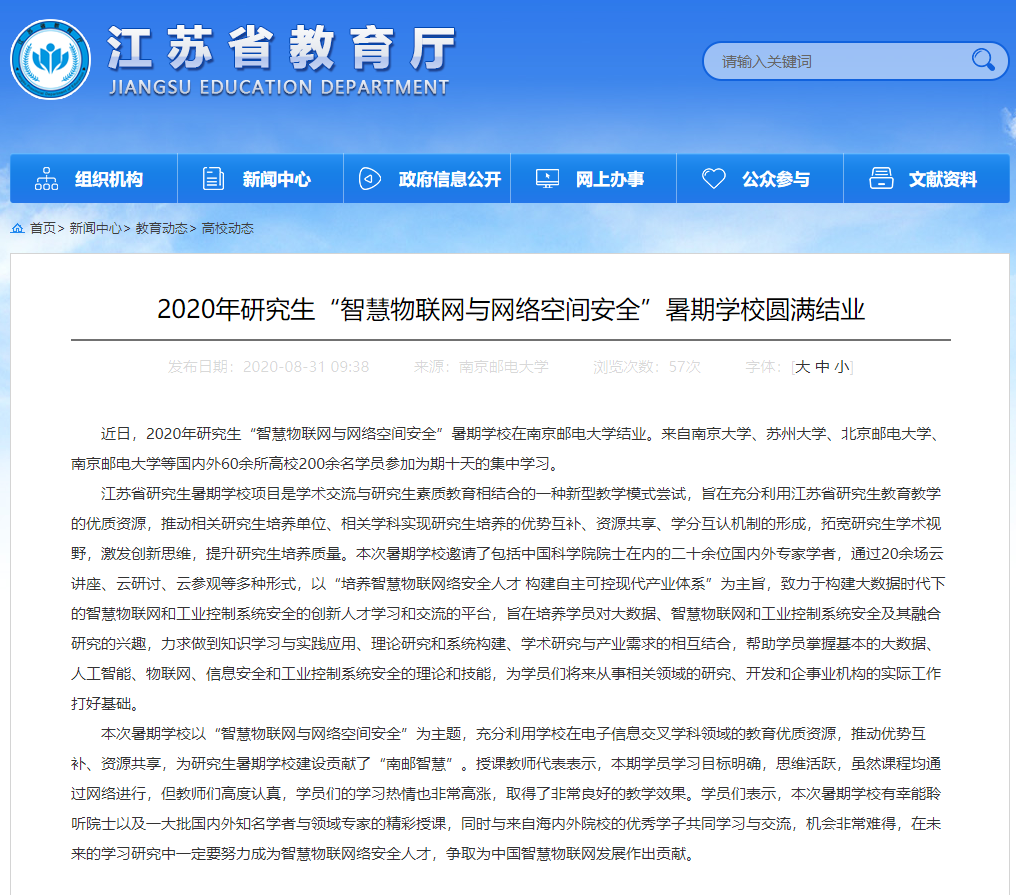Click the 文献资料 printer icon
This screenshot has width=1016, height=895.
click(x=881, y=179)
